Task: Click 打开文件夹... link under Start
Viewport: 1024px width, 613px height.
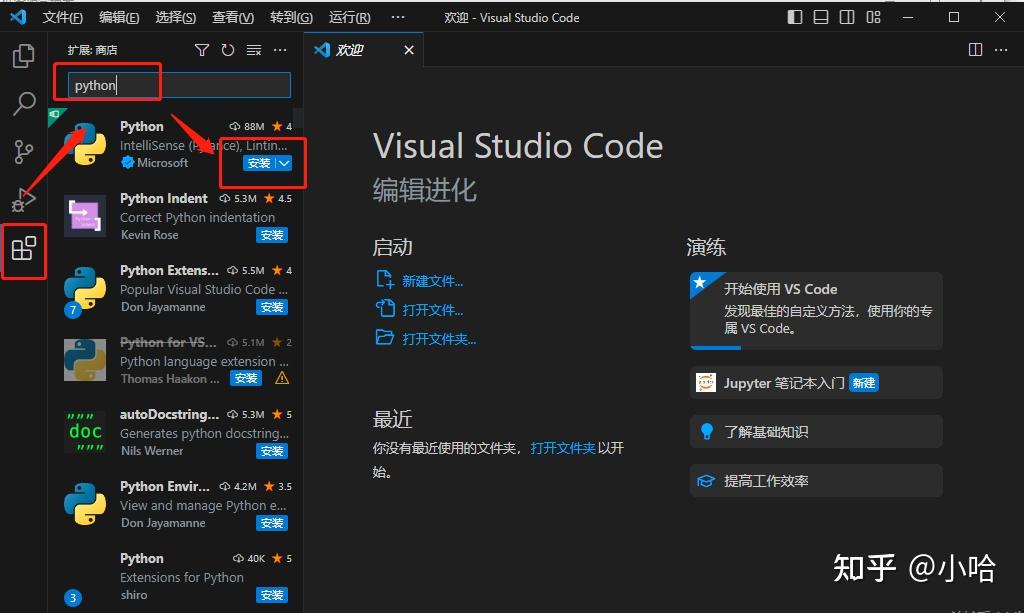Action: (439, 339)
